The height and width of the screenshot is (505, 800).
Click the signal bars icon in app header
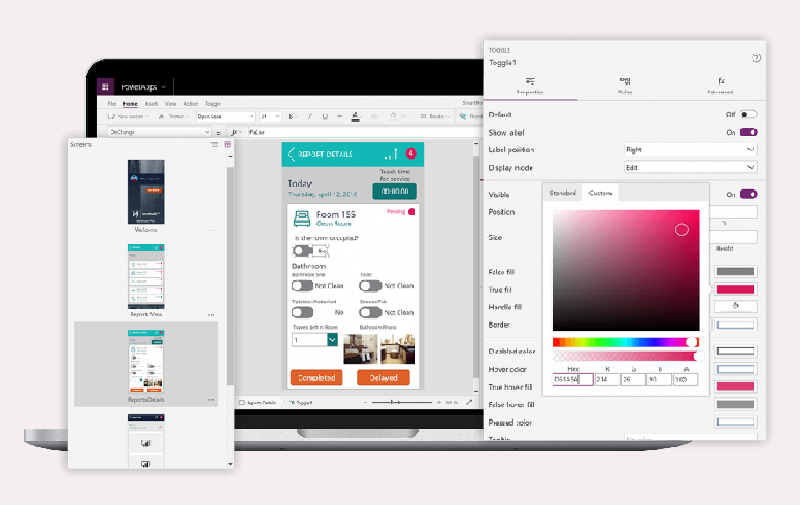coord(391,154)
